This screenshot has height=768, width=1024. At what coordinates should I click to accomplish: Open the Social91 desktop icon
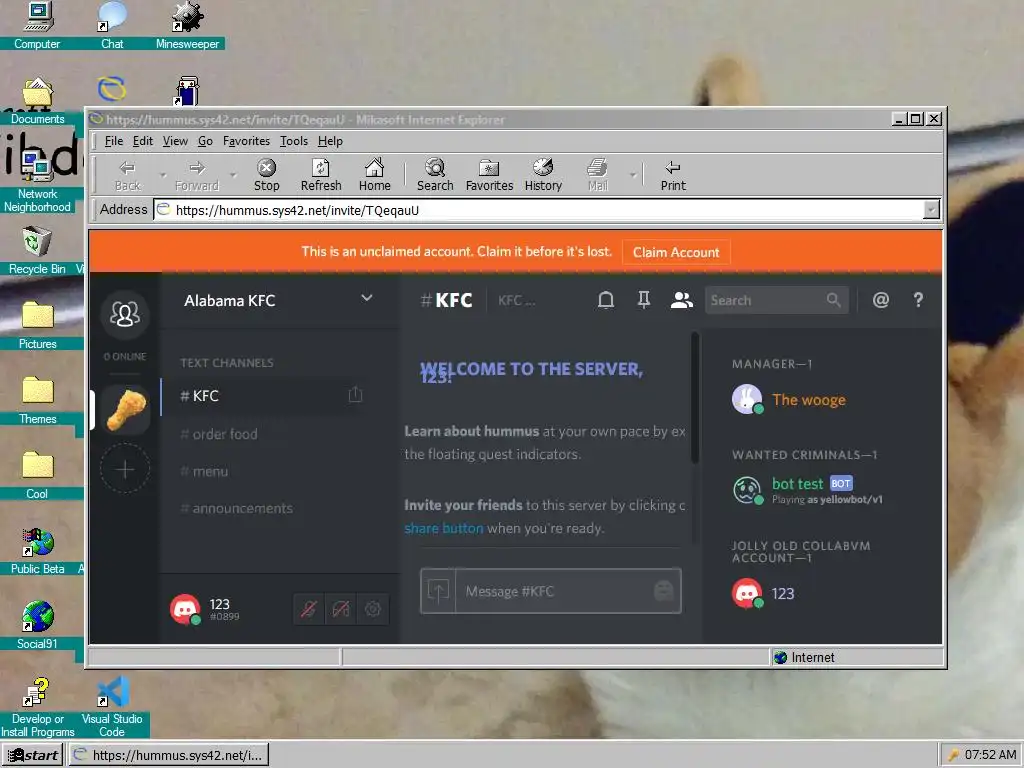[37, 625]
